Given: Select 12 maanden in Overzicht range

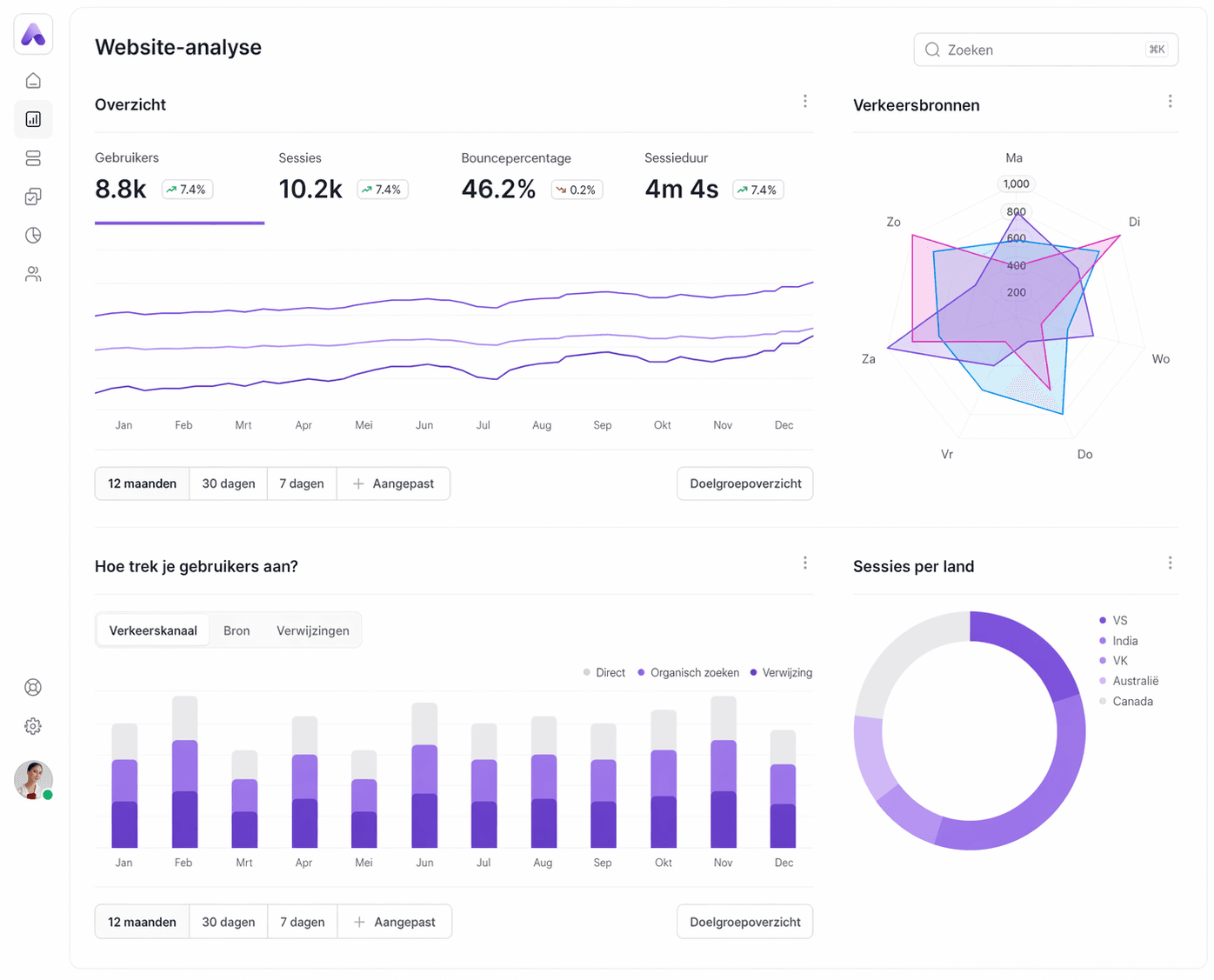Looking at the screenshot, I should 142,484.
